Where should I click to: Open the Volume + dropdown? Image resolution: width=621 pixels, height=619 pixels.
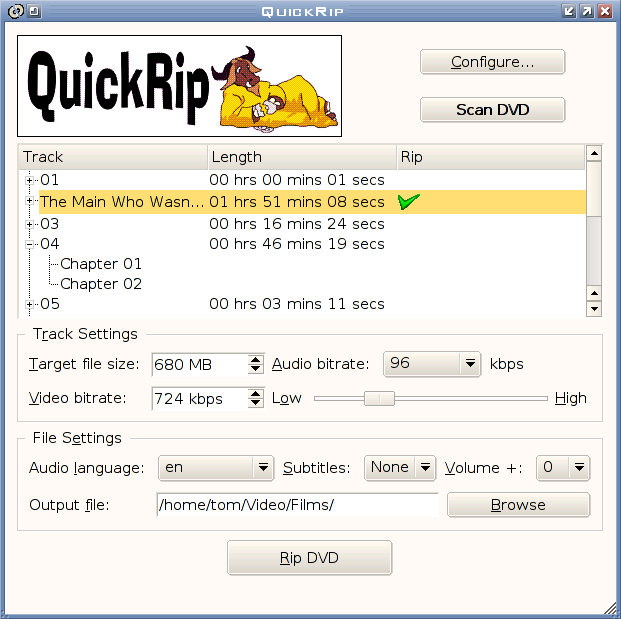(x=563, y=468)
